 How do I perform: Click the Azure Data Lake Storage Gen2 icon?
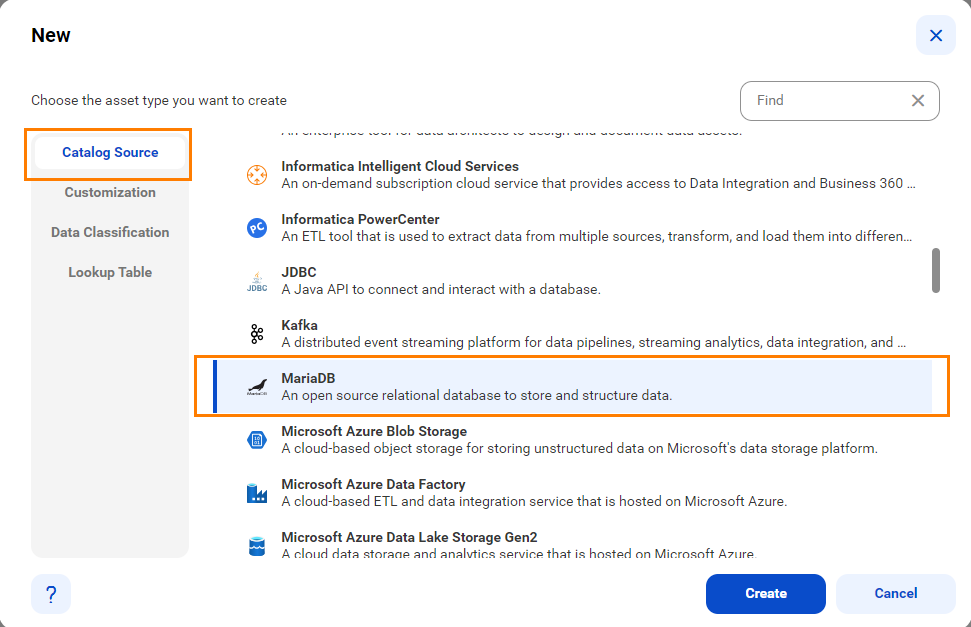(x=257, y=546)
